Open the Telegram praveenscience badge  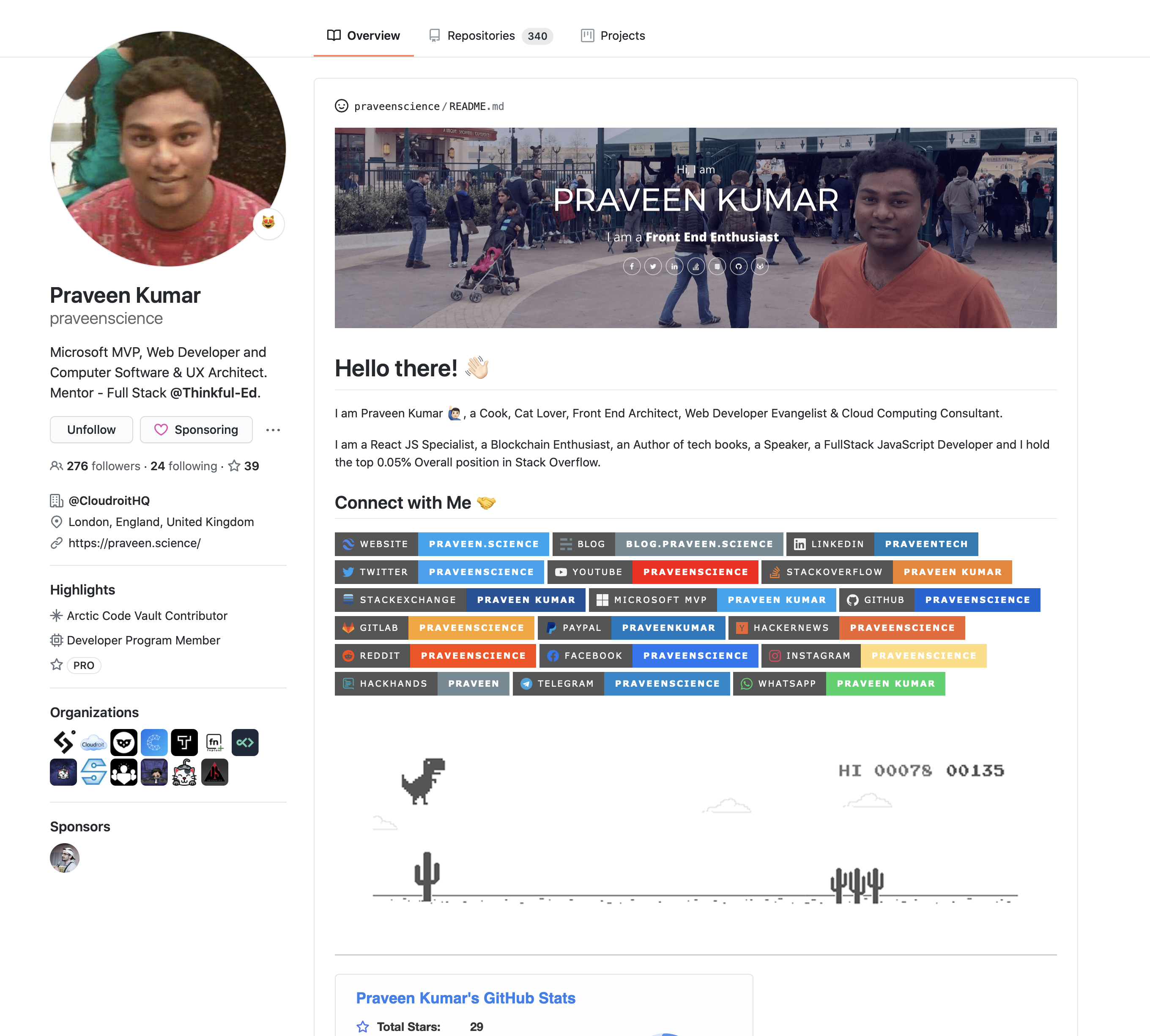point(622,684)
